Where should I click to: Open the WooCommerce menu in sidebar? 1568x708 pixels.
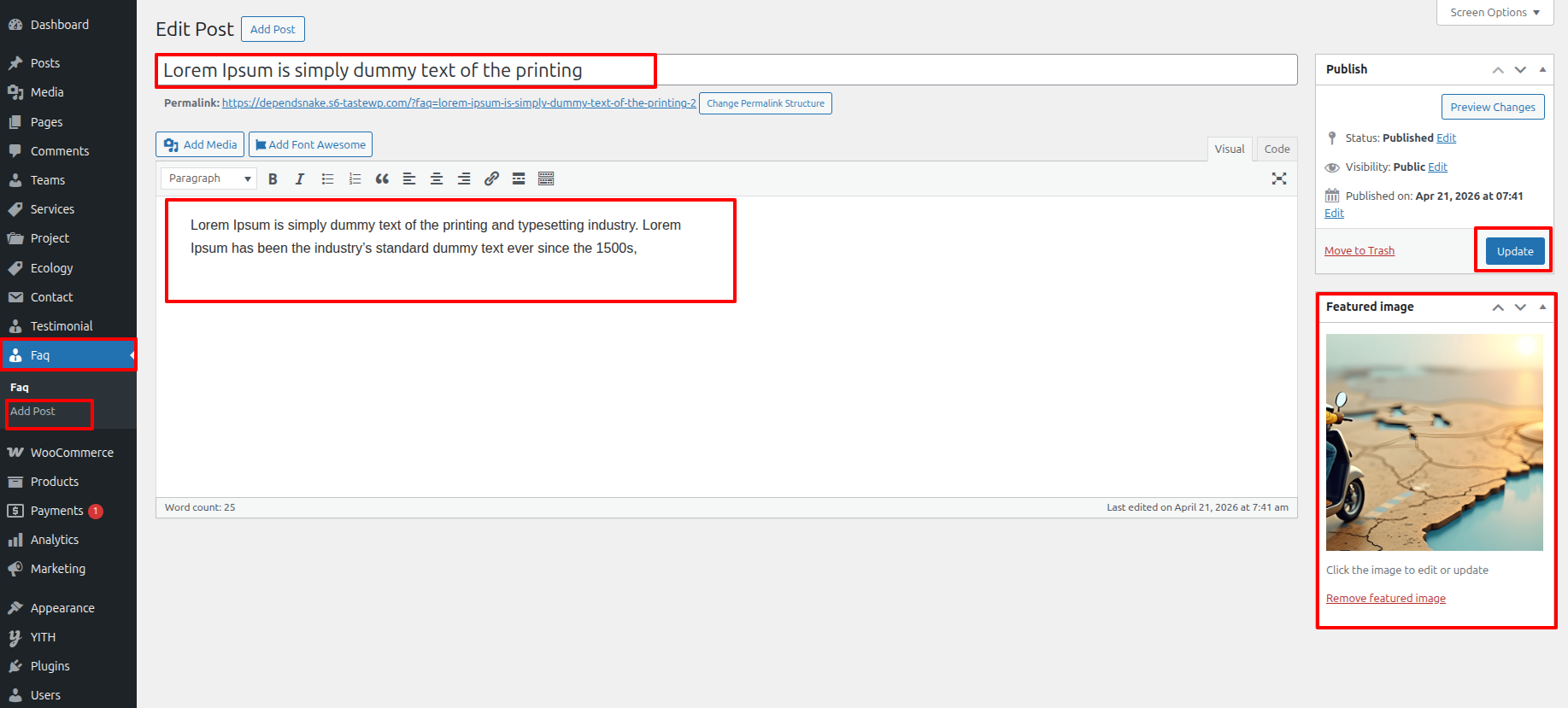point(72,453)
